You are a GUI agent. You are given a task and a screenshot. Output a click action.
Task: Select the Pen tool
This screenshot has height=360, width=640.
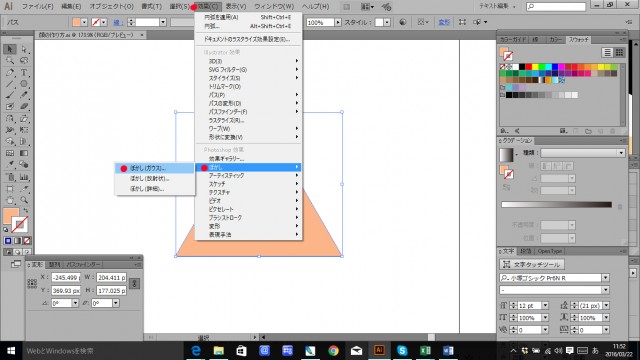10,73
